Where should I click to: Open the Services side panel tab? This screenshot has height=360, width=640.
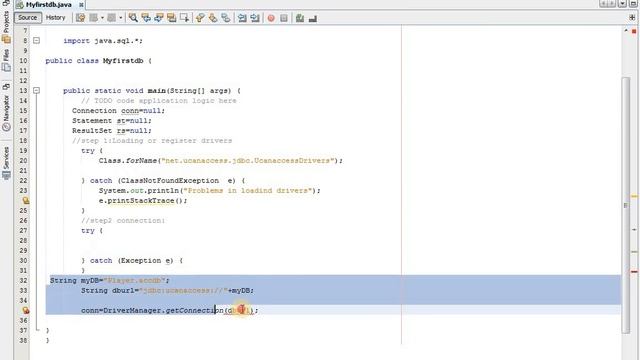point(6,163)
